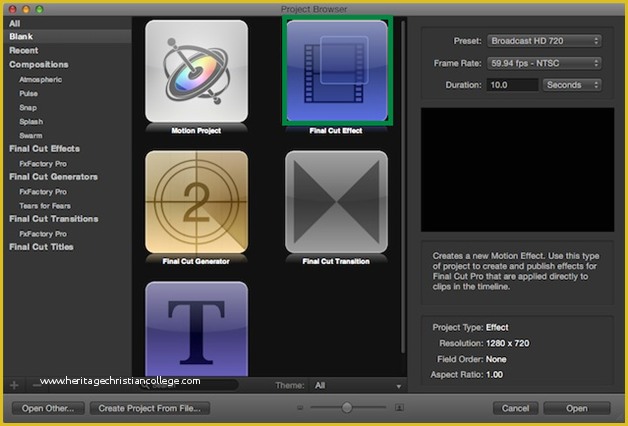Select the Final Cut Generators category
628x426 pixels.
[x=53, y=177]
